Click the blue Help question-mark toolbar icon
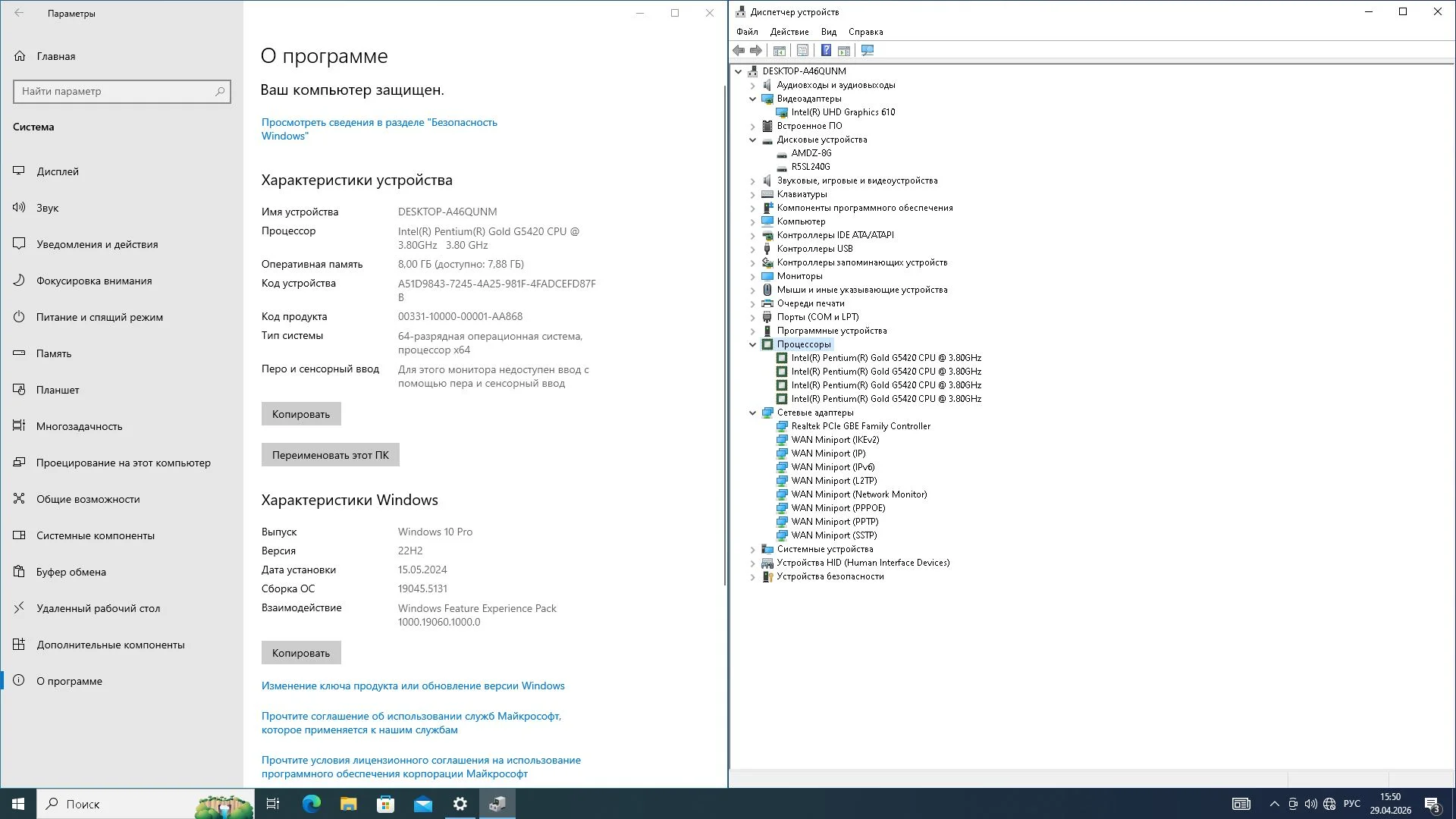 (x=826, y=50)
